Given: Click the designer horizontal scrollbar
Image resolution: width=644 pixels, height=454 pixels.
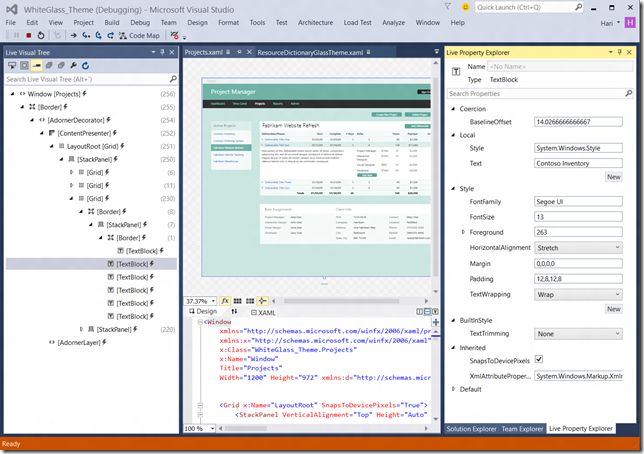Looking at the screenshot, I should tap(341, 301).
